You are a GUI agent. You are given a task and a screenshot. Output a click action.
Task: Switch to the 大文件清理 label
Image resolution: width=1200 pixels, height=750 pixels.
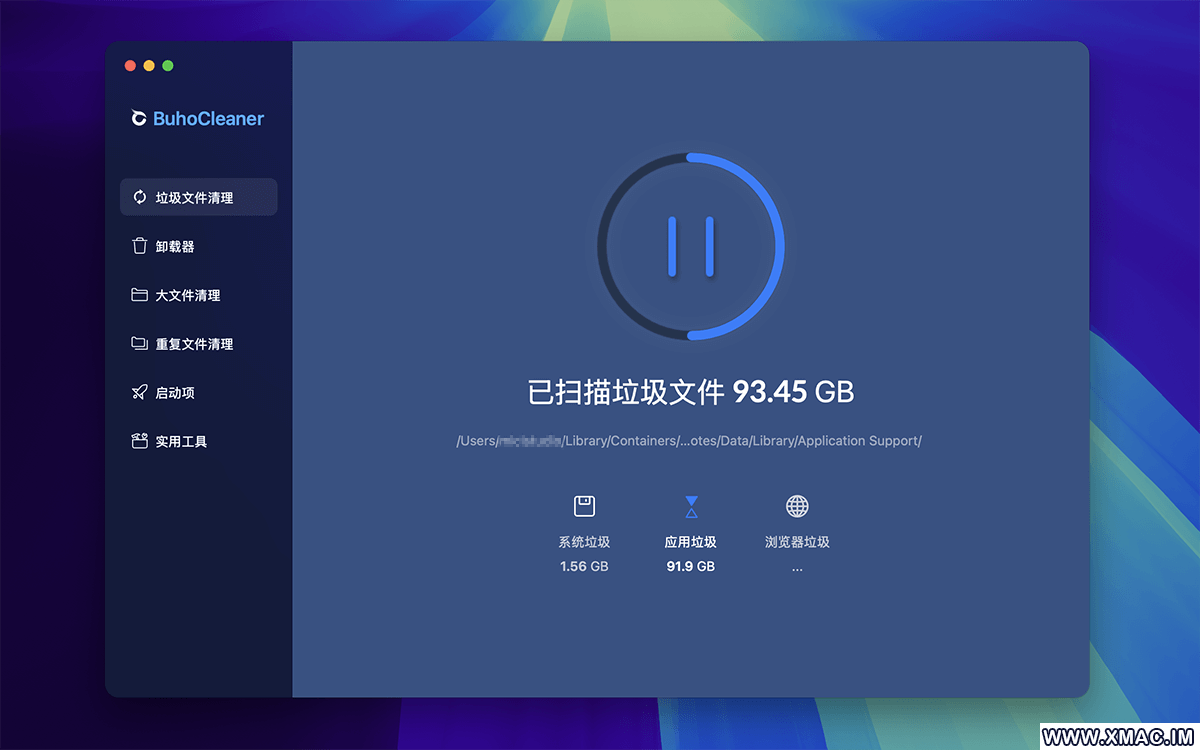(188, 296)
